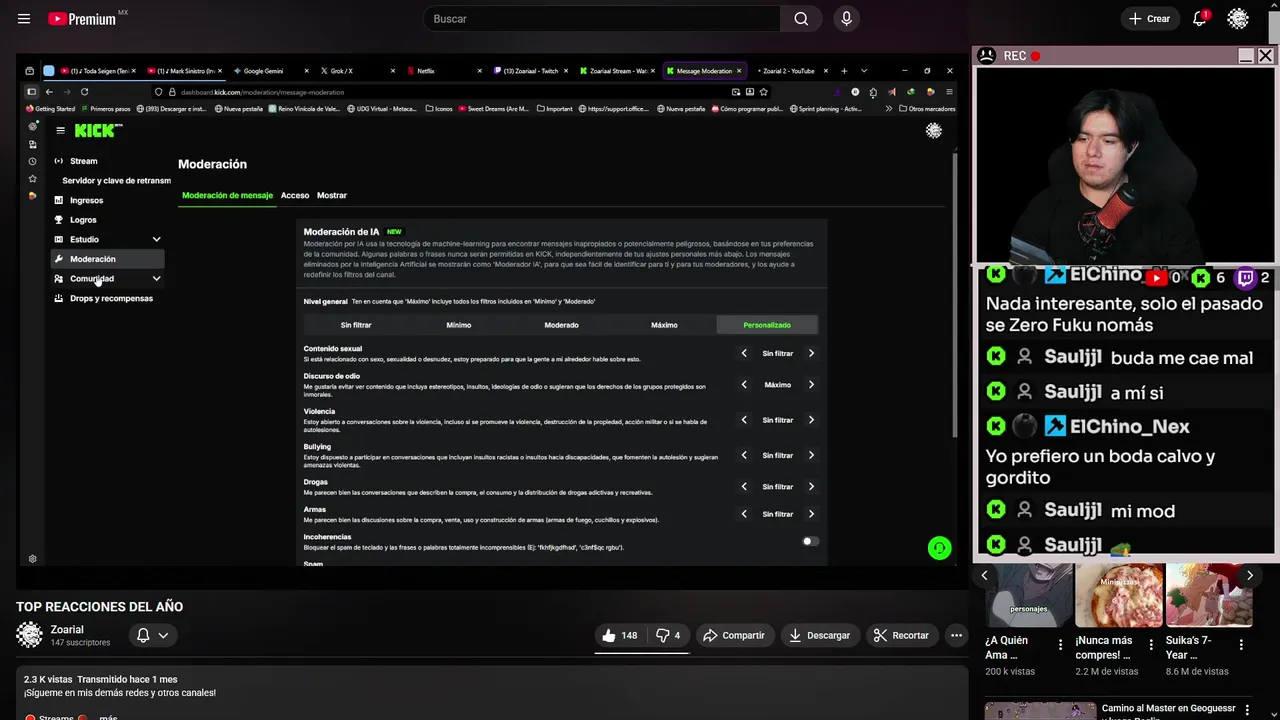1280x720 pixels.
Task: Switch to the 'Moderación de mensaje' tab
Action: [227, 195]
